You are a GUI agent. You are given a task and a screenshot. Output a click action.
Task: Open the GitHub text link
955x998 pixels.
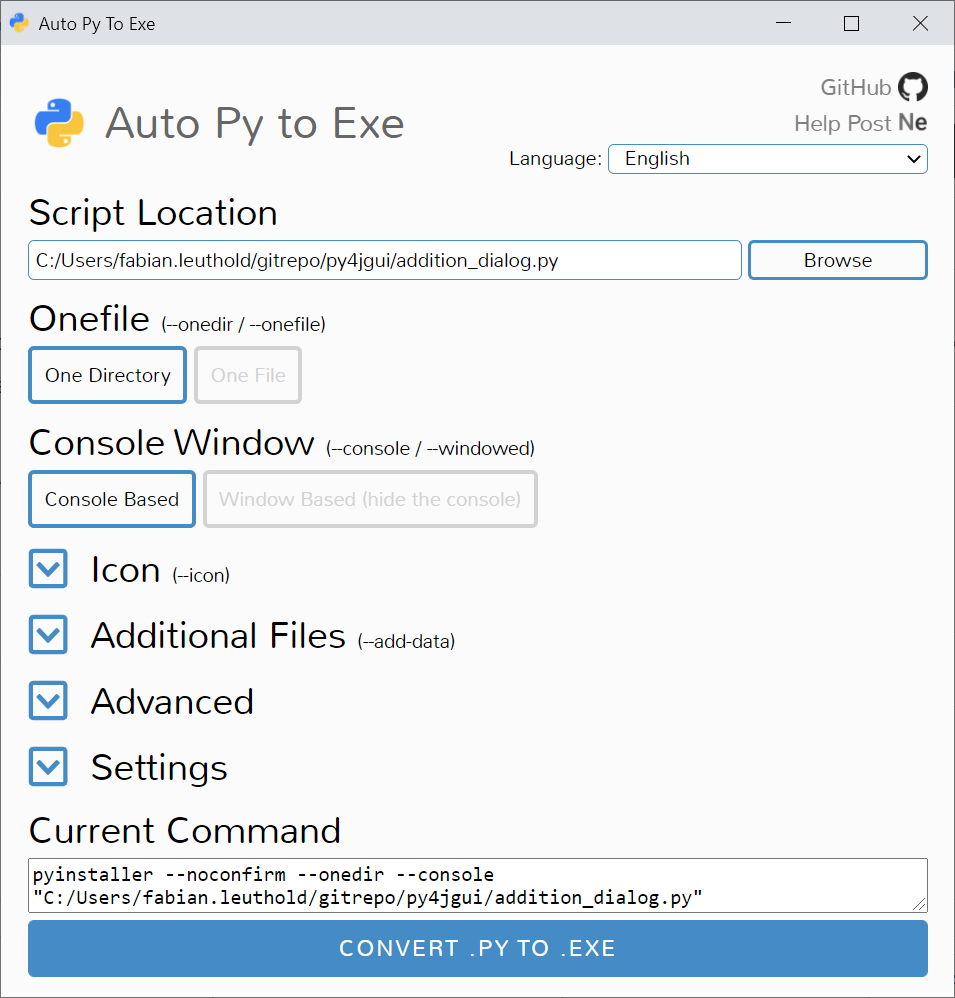856,87
